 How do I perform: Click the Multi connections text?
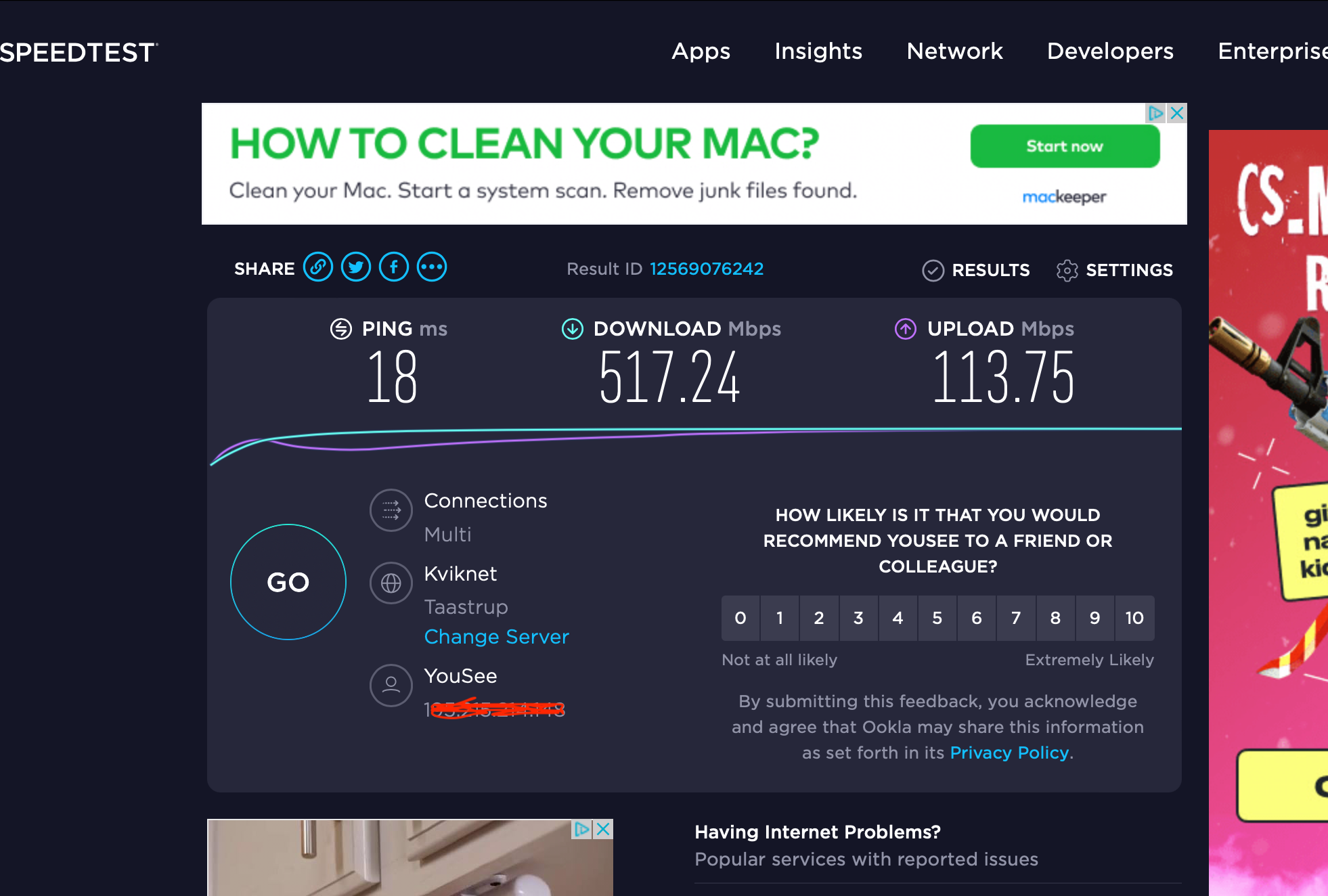[447, 535]
